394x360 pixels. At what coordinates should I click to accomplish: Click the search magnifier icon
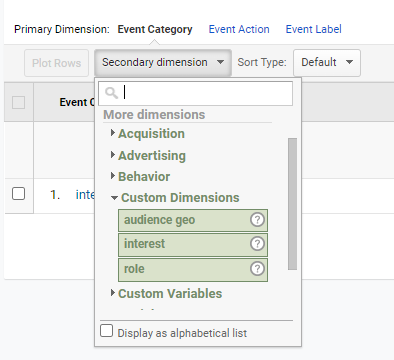(111, 93)
